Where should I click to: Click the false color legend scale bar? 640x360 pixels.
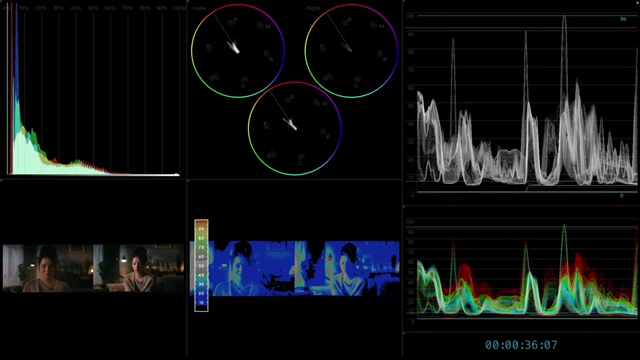pos(201,266)
